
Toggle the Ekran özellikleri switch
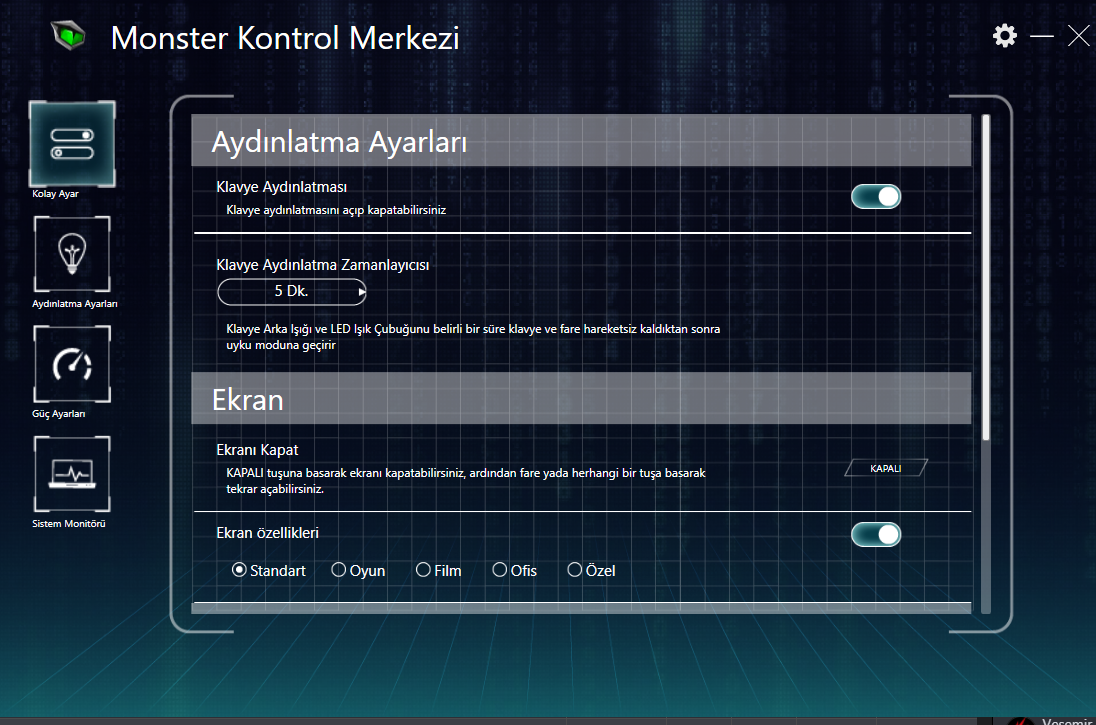(876, 535)
